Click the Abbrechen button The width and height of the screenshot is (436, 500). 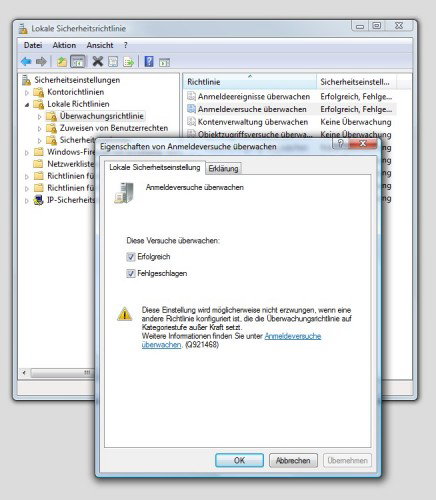point(293,460)
